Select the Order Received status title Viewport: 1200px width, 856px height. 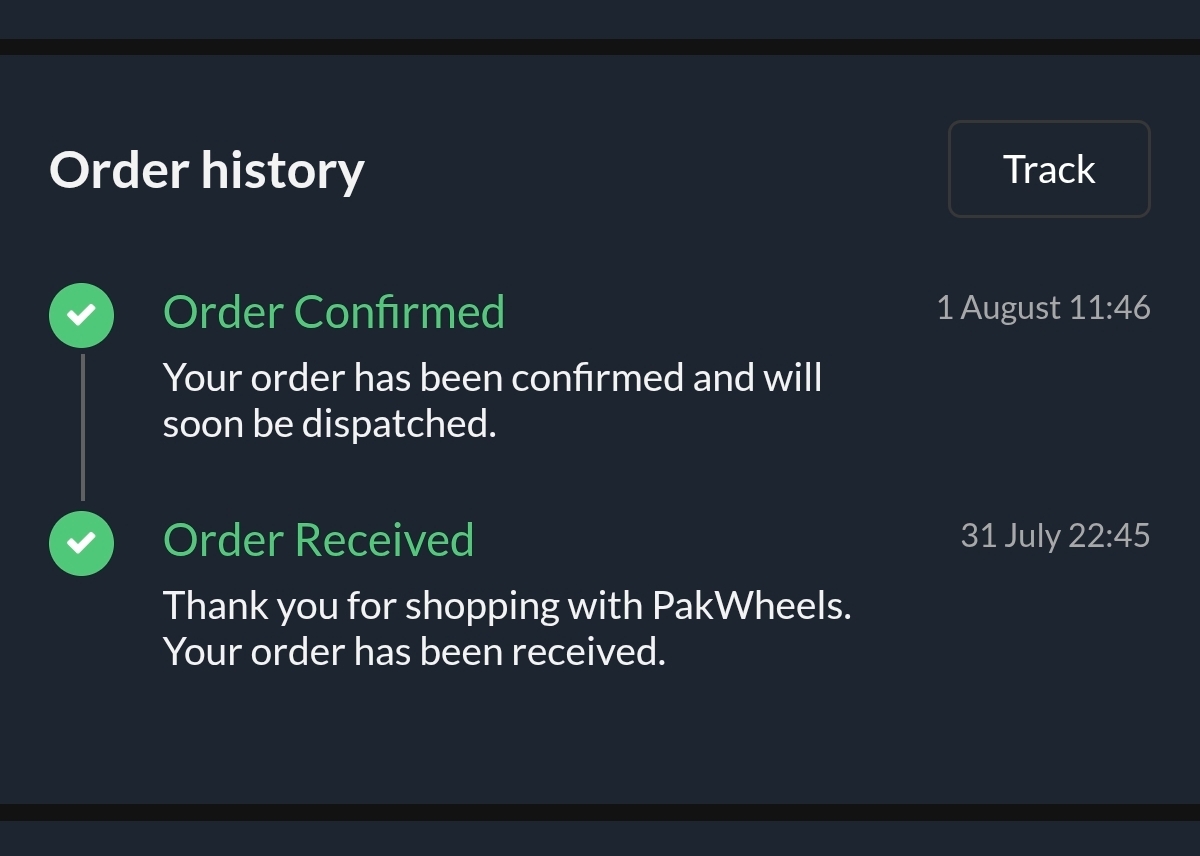tap(318, 540)
